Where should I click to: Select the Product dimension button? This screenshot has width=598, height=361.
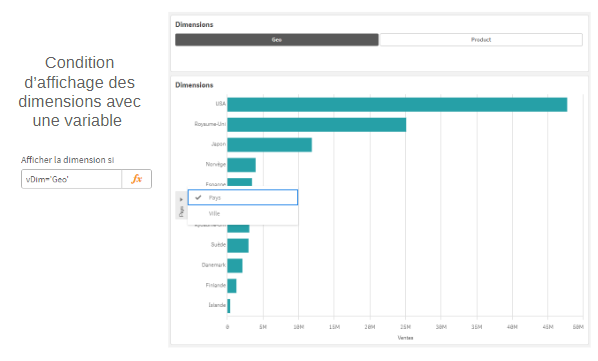pos(481,40)
